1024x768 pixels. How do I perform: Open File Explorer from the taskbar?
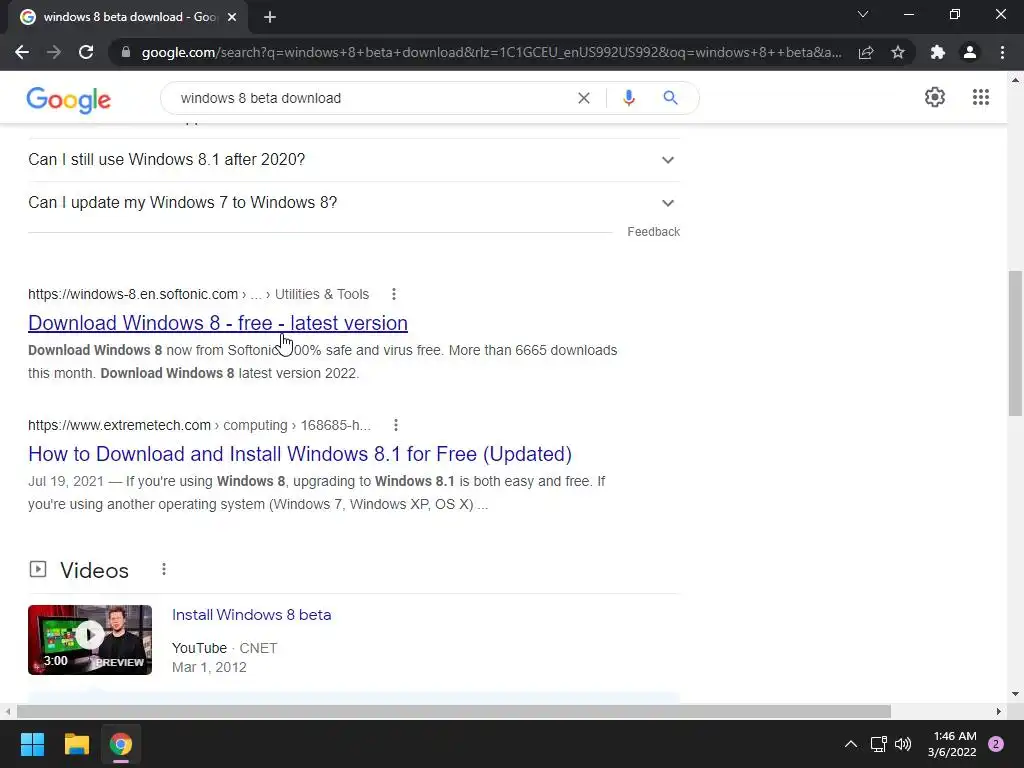pos(76,744)
